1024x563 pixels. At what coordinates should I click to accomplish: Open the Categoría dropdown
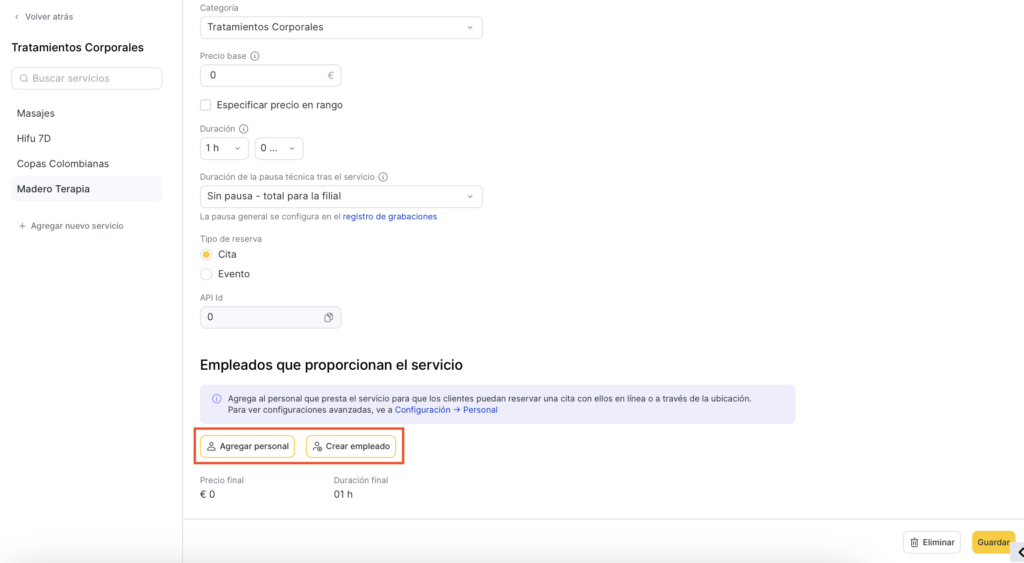[341, 27]
